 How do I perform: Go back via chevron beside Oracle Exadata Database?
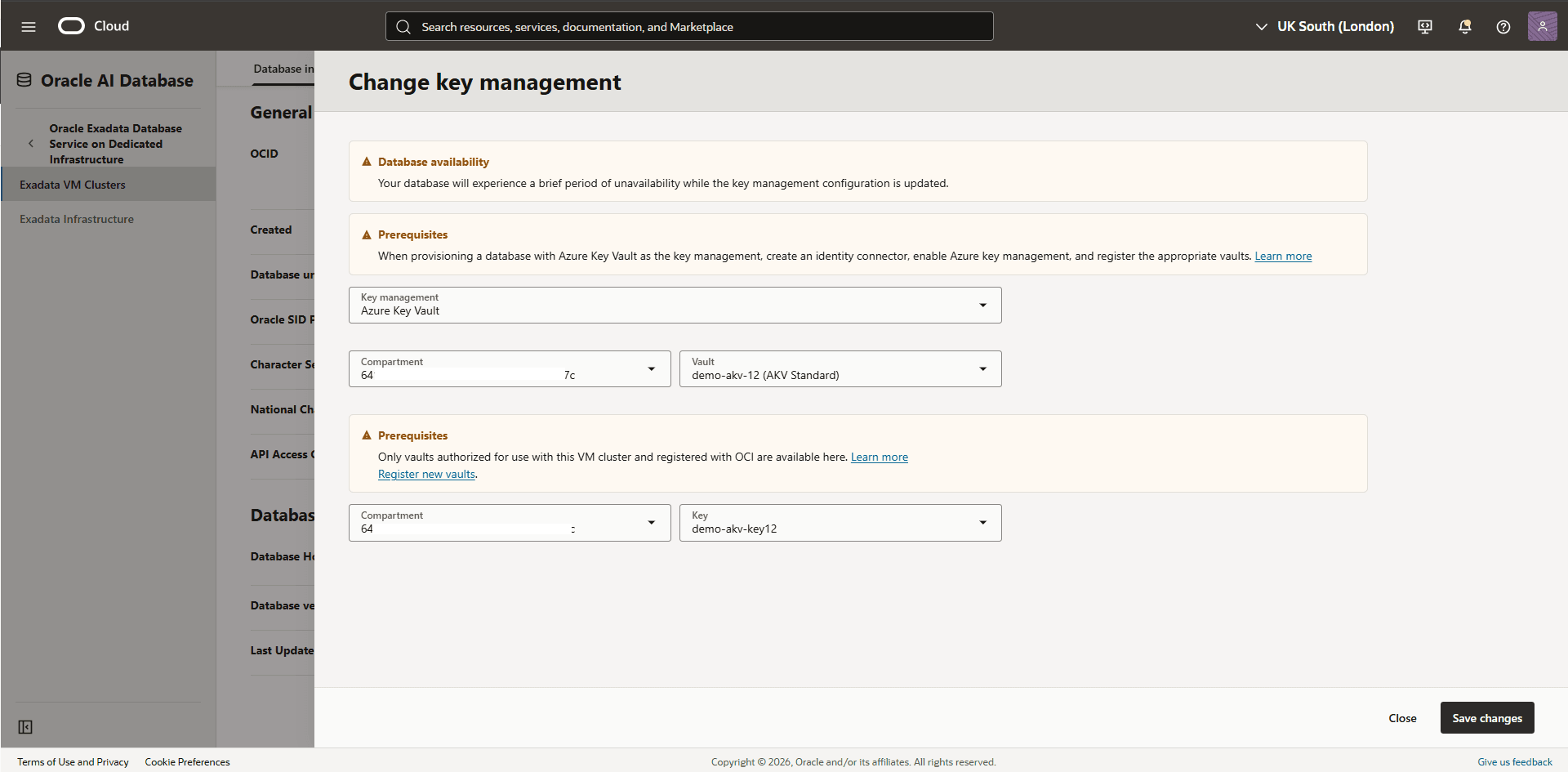tap(31, 143)
